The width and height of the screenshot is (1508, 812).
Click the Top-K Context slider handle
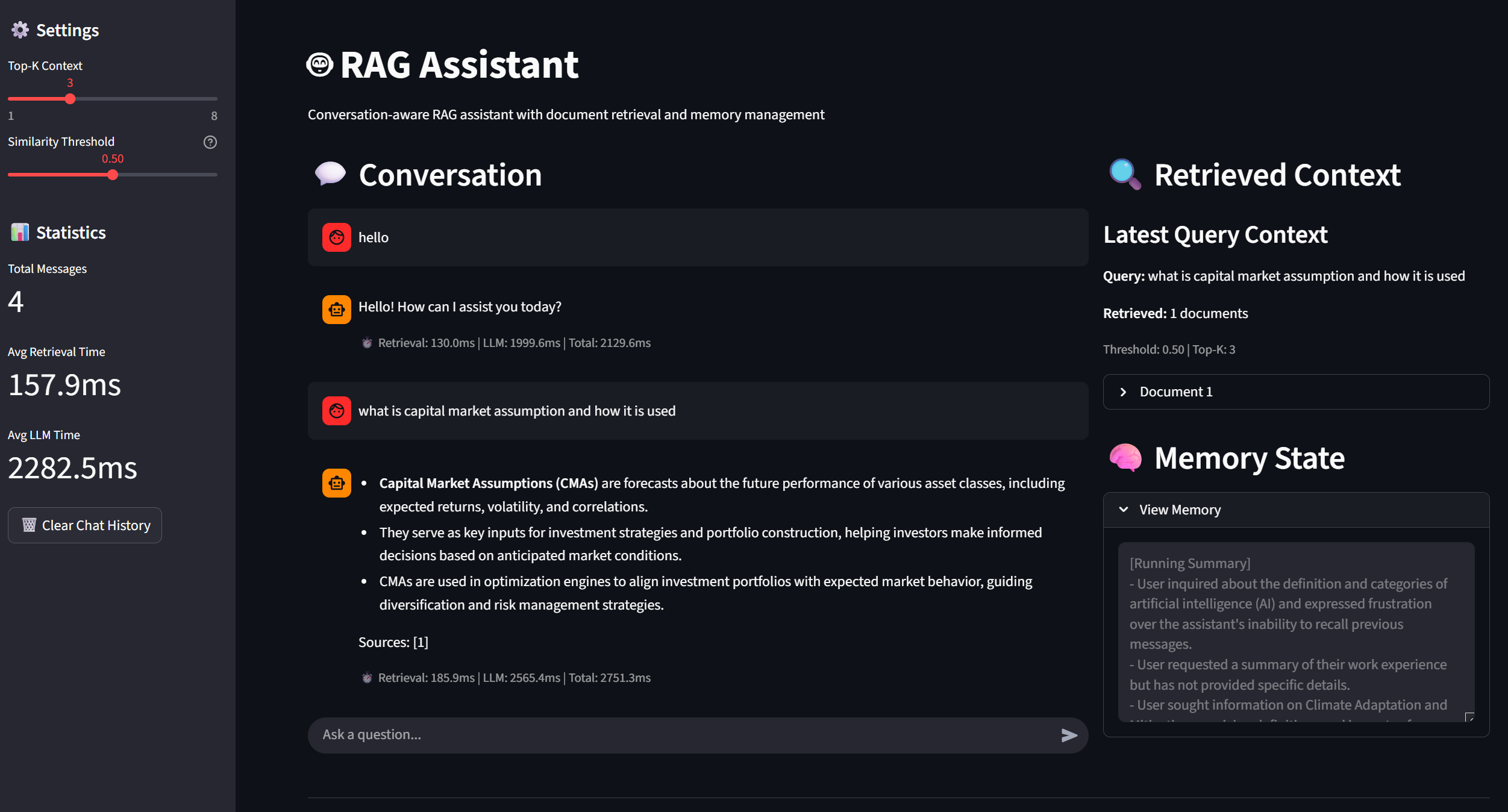(70, 99)
